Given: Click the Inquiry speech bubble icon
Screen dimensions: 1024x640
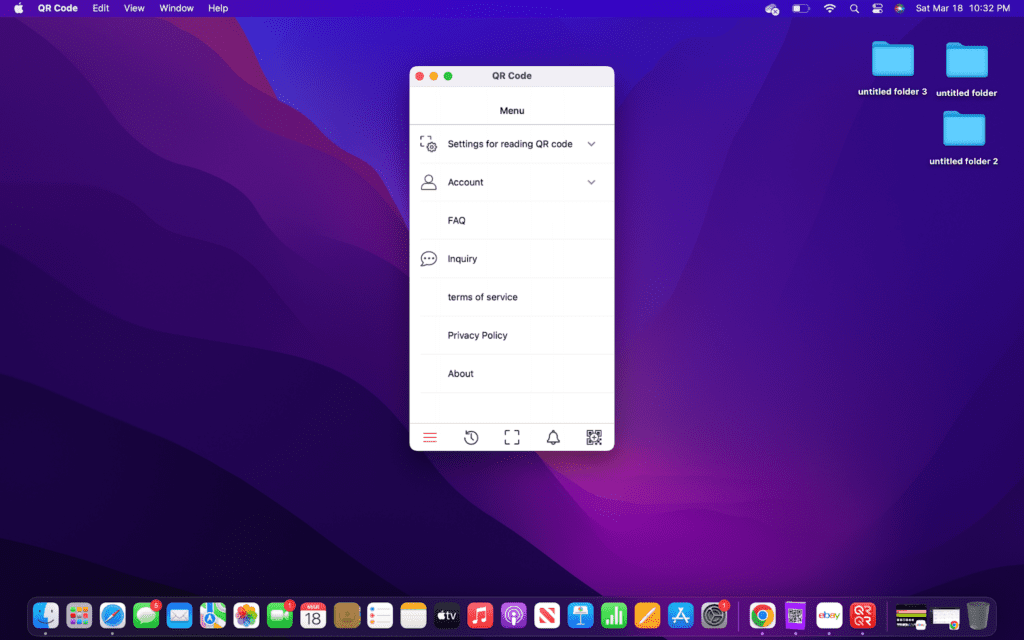Looking at the screenshot, I should pos(428,258).
